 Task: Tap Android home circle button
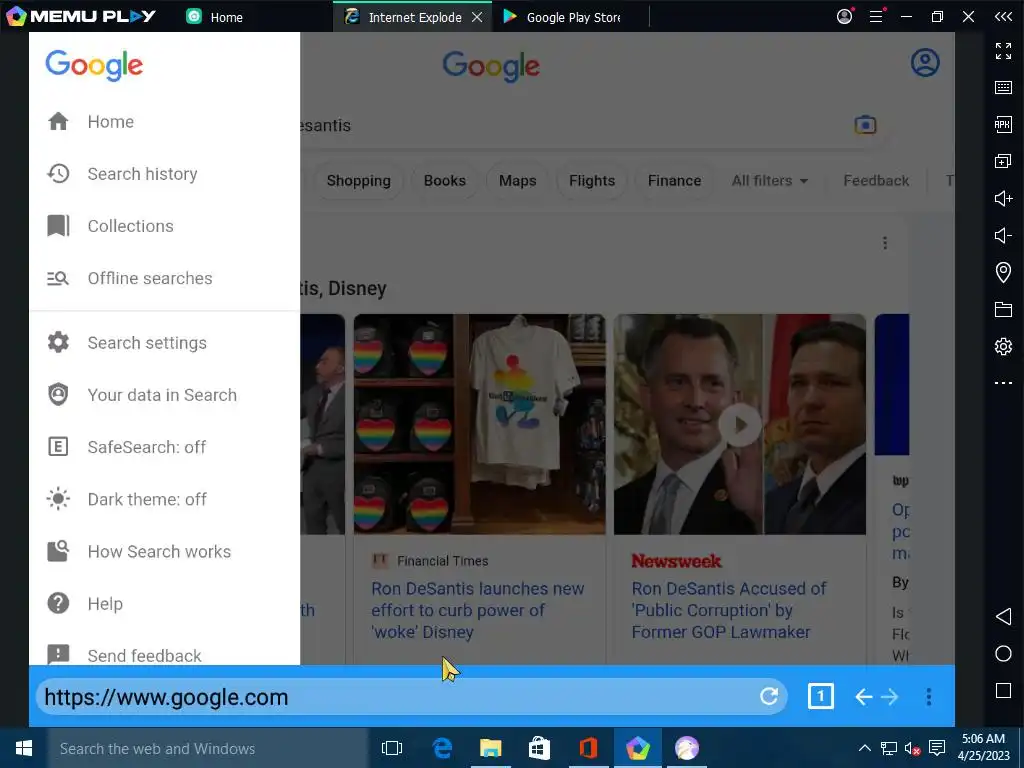tap(1003, 654)
